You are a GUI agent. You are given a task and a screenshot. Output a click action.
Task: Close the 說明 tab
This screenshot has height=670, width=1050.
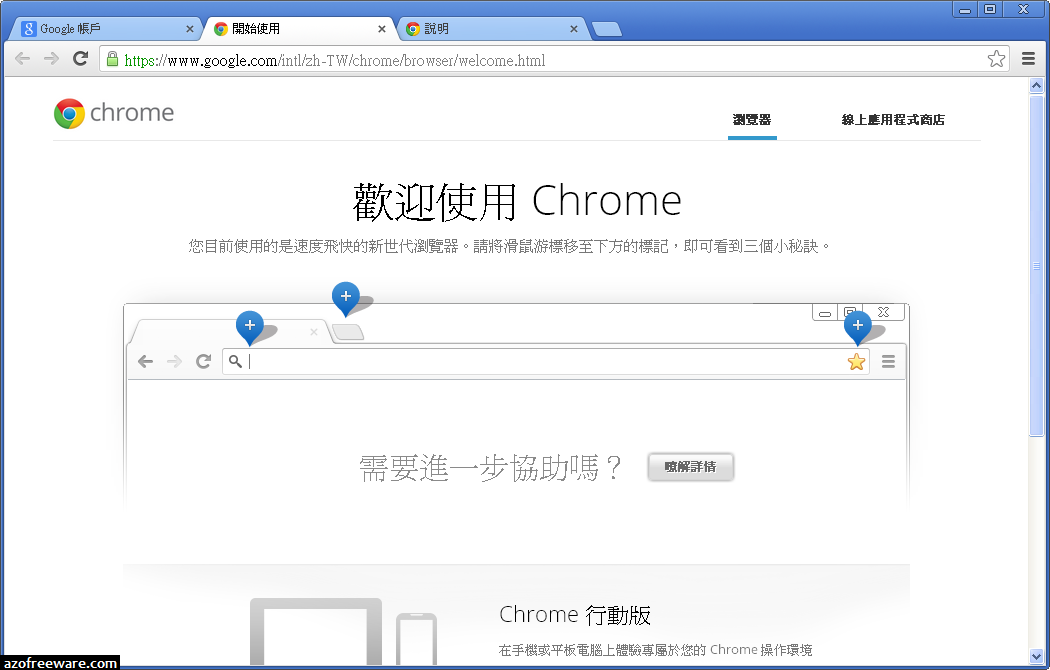(x=573, y=29)
